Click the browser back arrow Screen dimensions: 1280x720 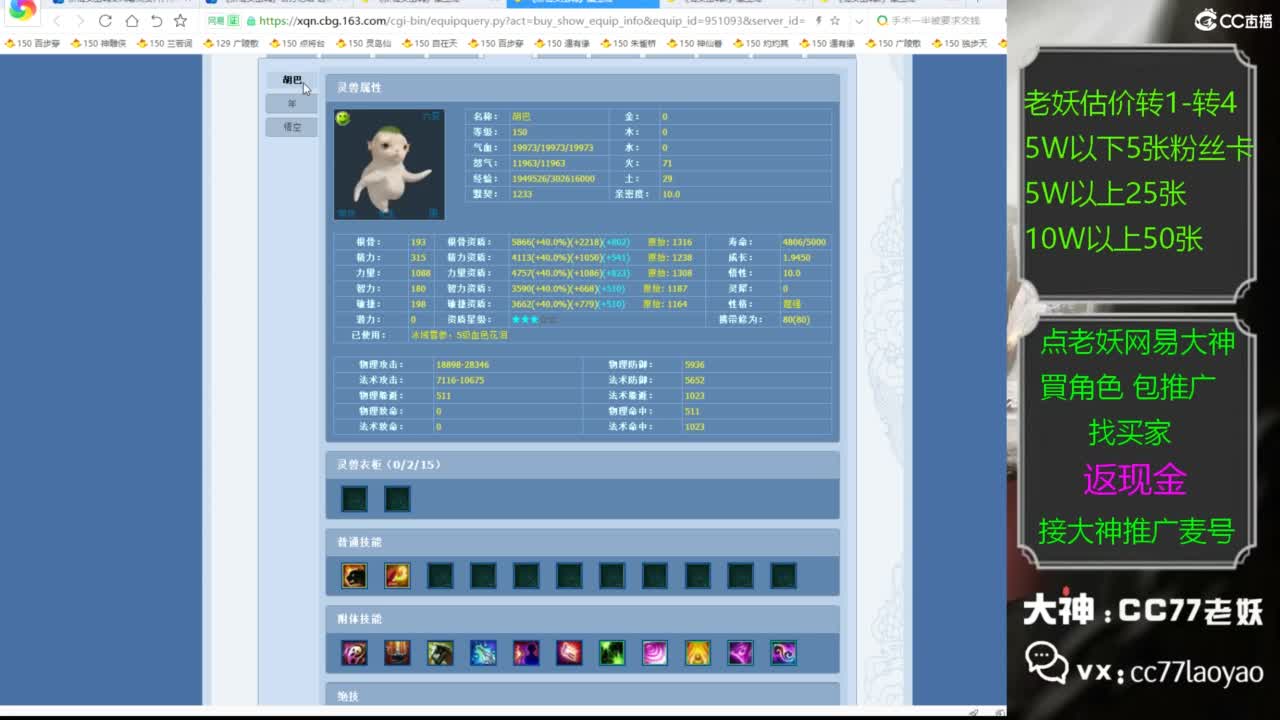pos(57,21)
